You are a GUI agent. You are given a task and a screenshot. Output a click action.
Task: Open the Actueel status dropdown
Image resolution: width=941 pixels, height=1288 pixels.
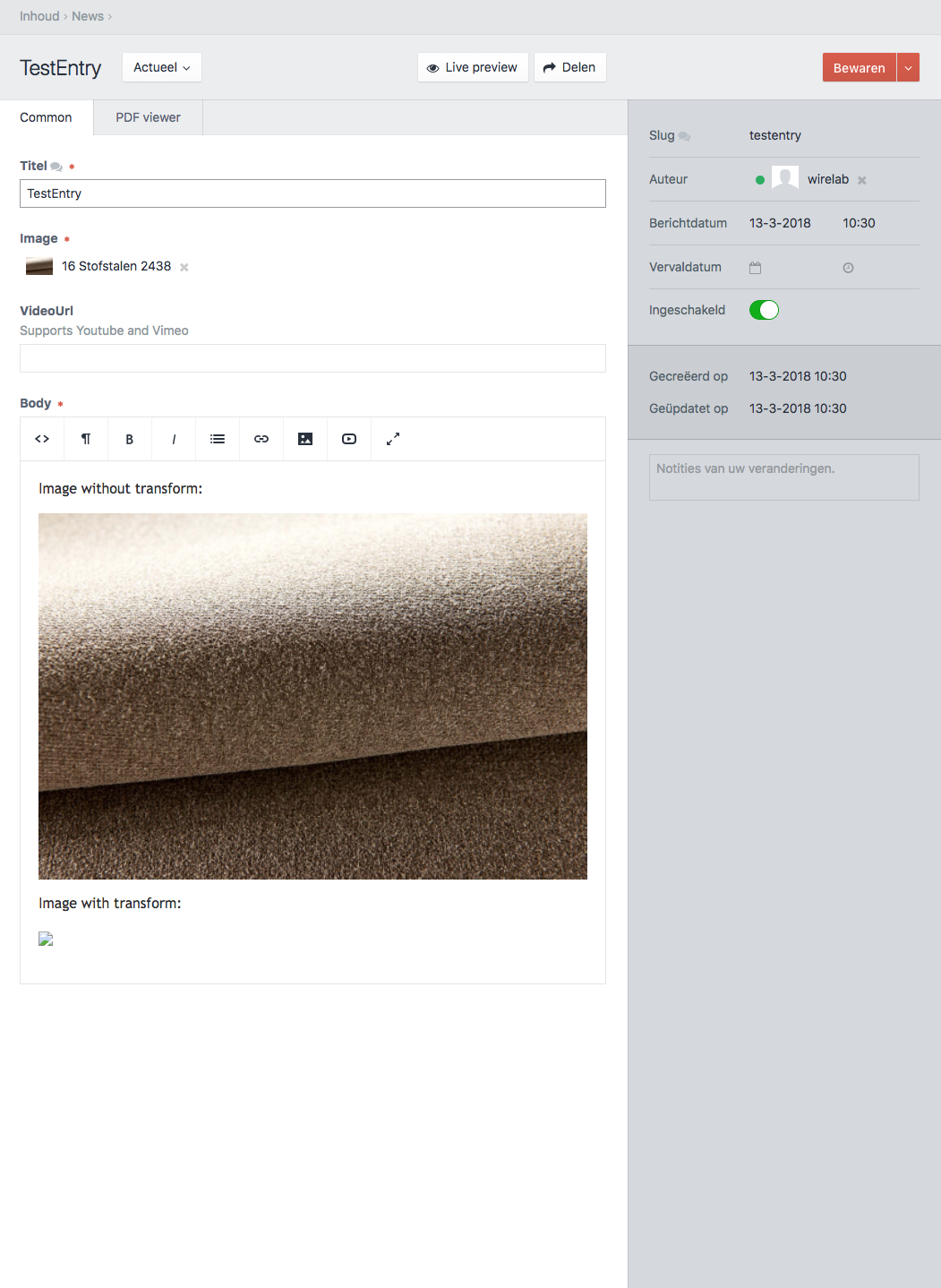click(161, 66)
